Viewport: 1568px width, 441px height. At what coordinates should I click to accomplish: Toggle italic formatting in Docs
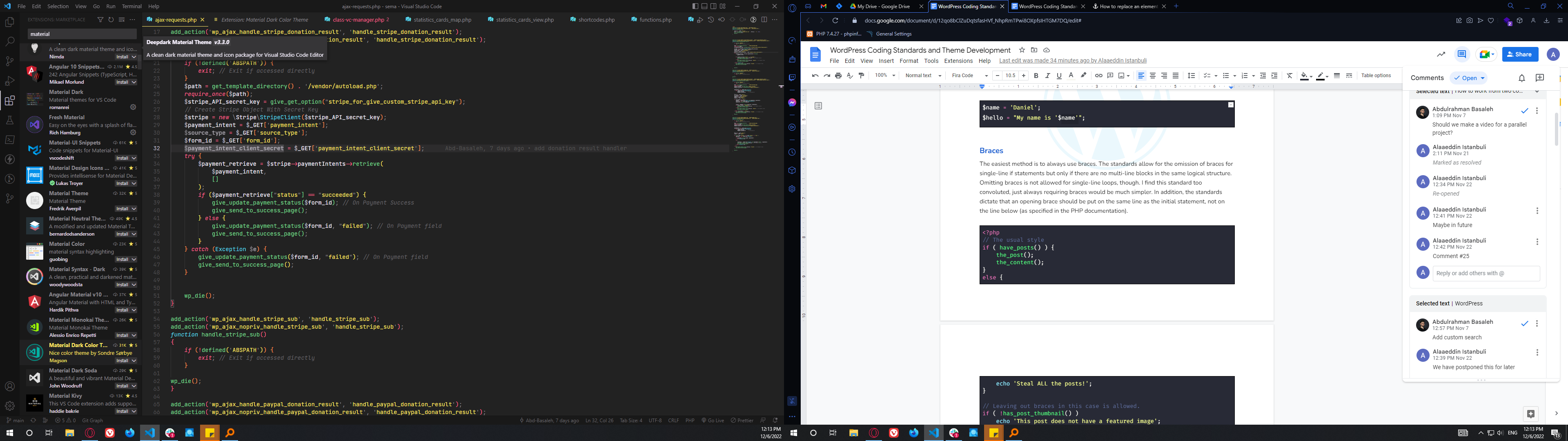click(1047, 76)
